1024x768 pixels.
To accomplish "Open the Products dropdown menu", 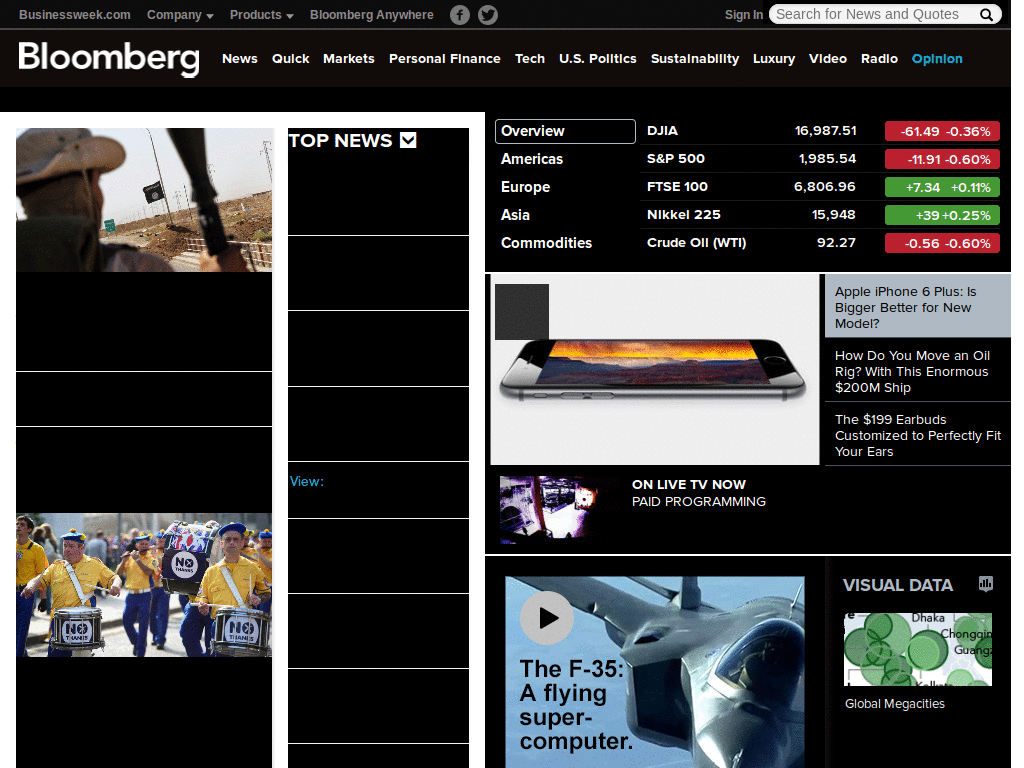I will pyautogui.click(x=261, y=14).
